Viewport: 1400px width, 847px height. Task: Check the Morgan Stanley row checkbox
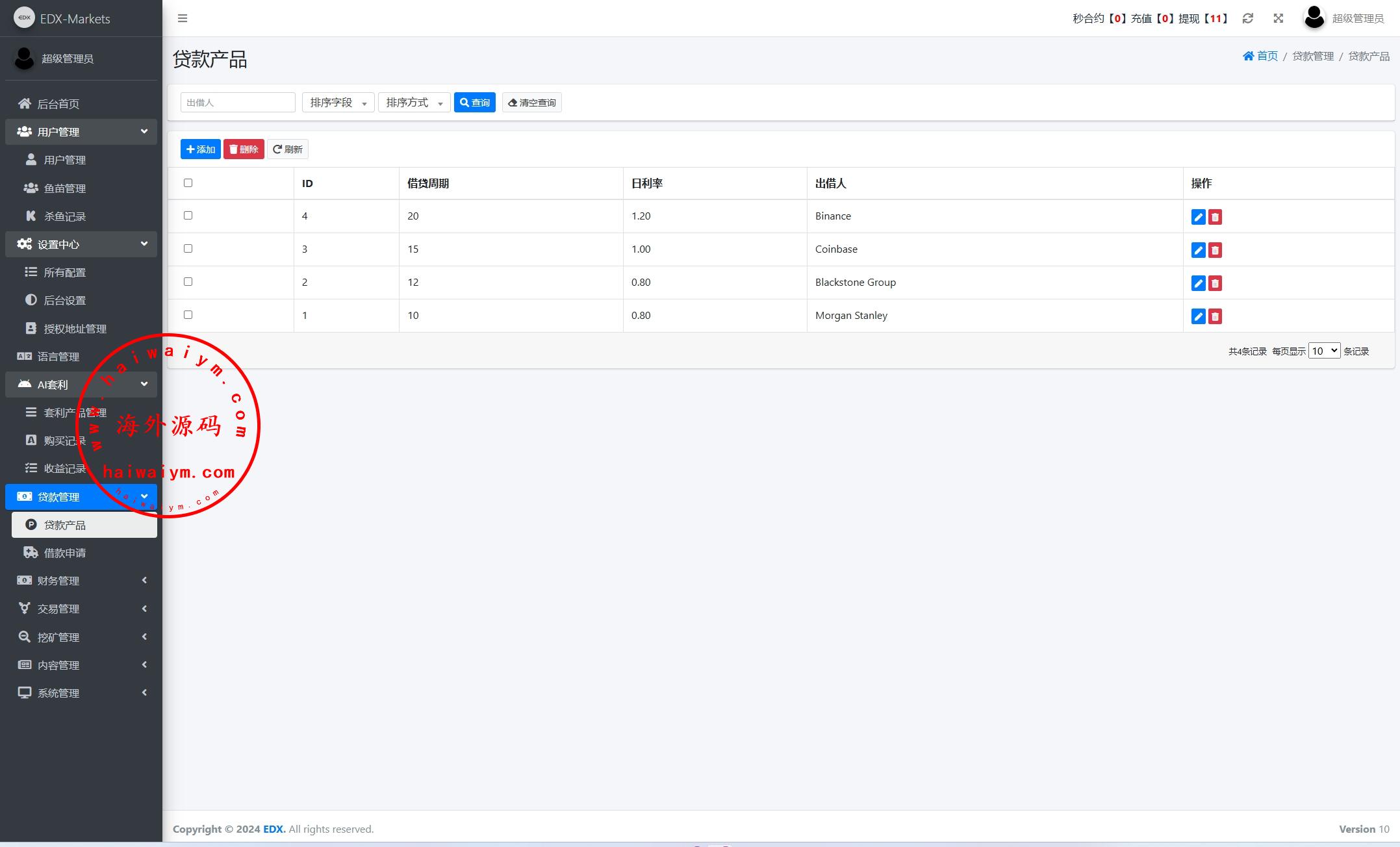[x=188, y=314]
